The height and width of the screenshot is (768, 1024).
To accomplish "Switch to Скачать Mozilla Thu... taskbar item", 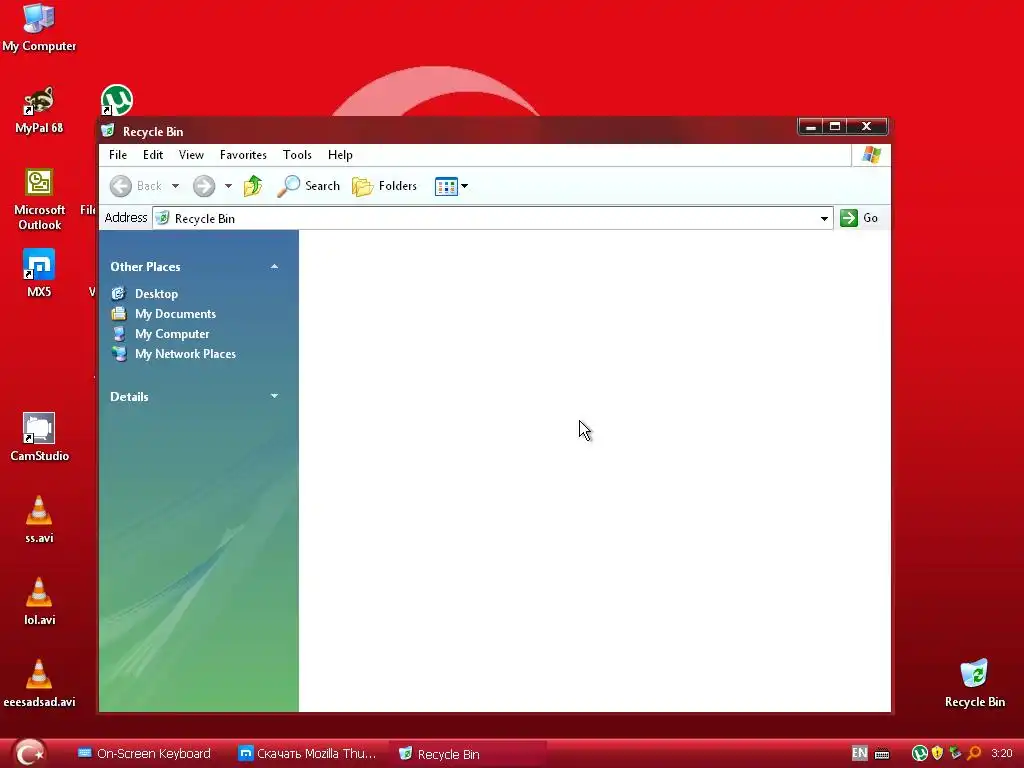I will click(307, 754).
